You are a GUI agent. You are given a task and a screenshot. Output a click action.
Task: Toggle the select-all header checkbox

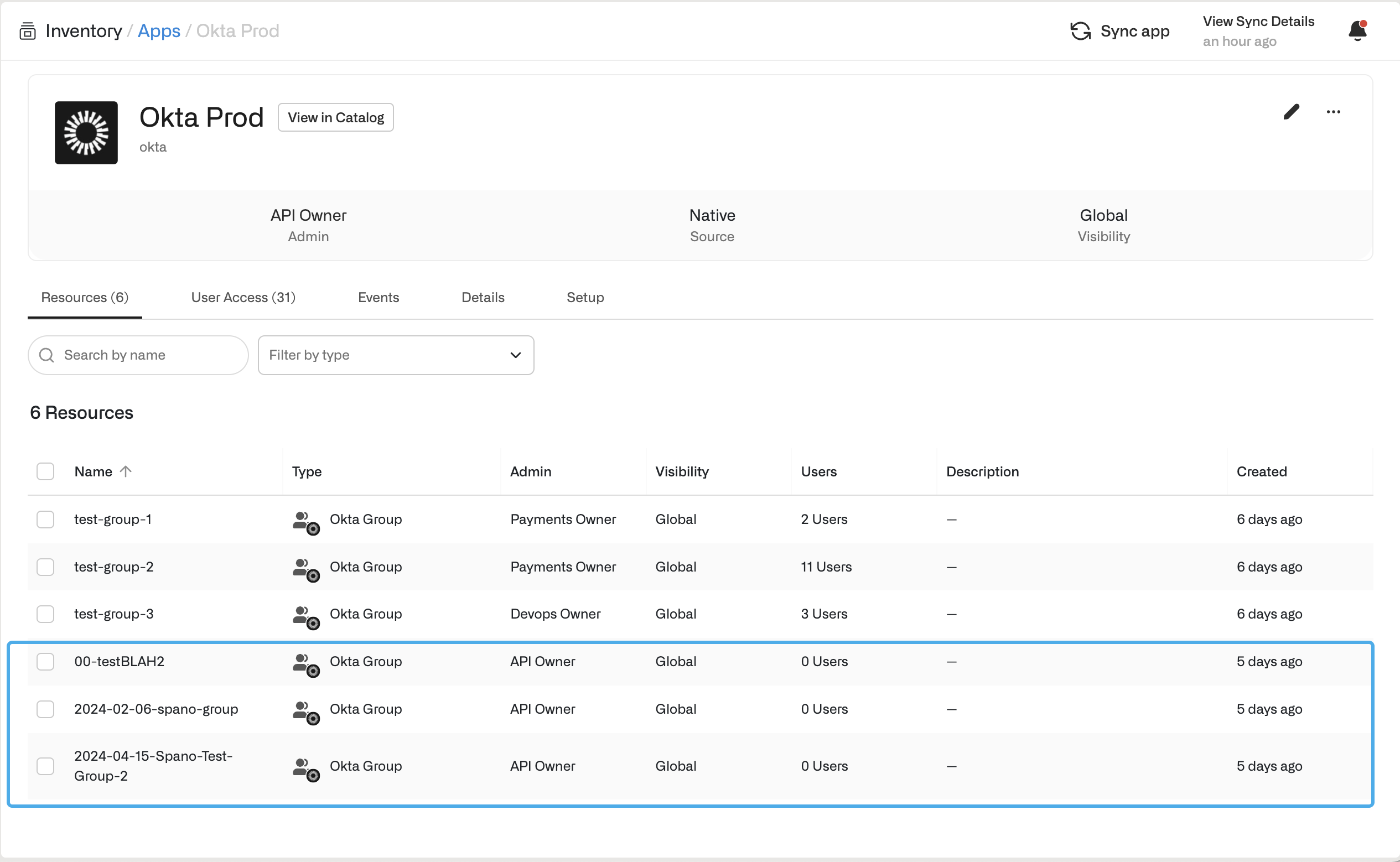point(45,471)
